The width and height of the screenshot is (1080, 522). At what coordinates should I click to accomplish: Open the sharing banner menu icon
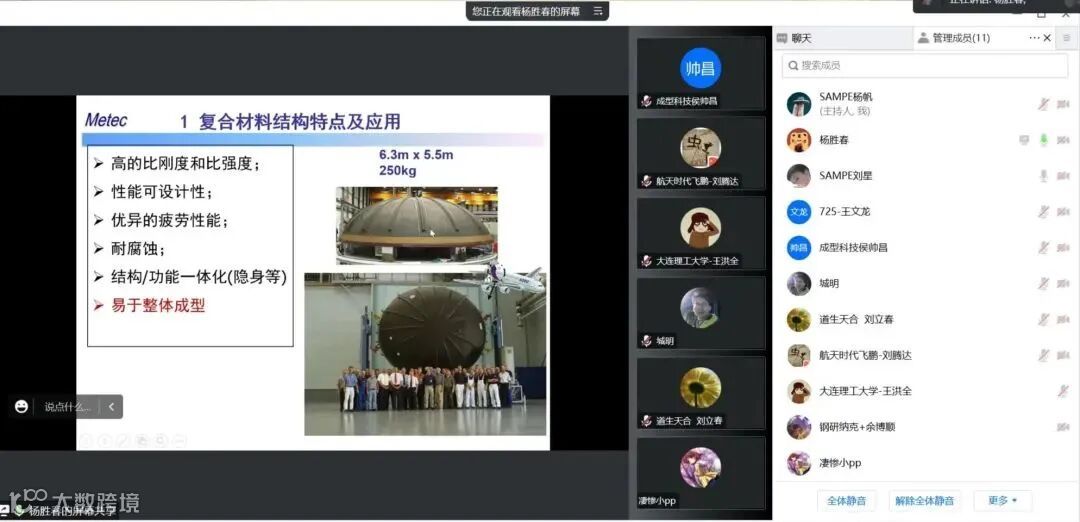pyautogui.click(x=598, y=11)
